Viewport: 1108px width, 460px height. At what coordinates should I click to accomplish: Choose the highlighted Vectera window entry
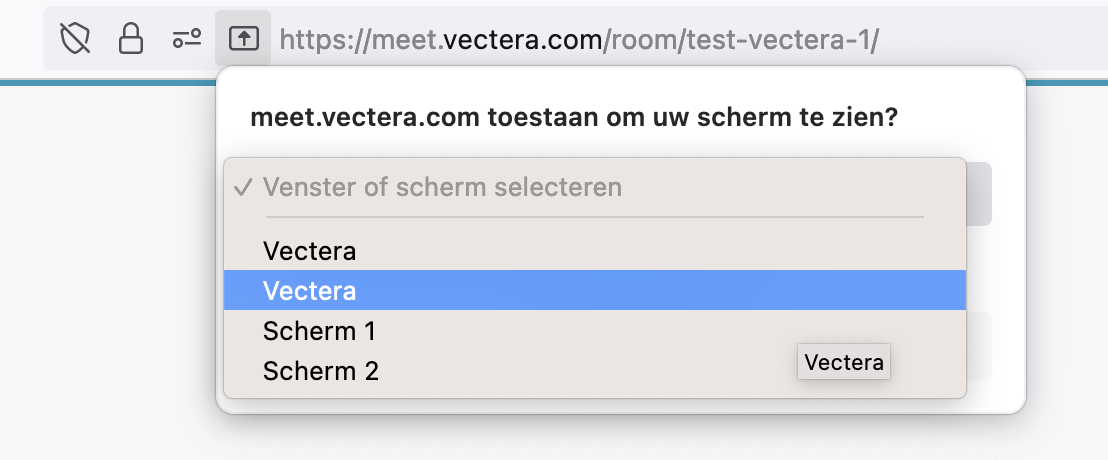(595, 290)
